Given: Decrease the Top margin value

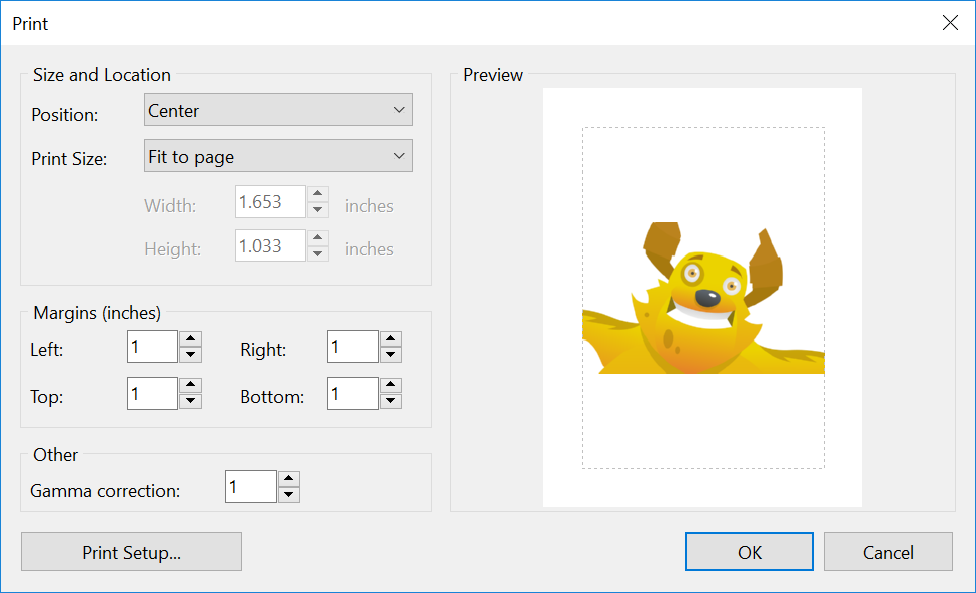Looking at the screenshot, I should (190, 401).
